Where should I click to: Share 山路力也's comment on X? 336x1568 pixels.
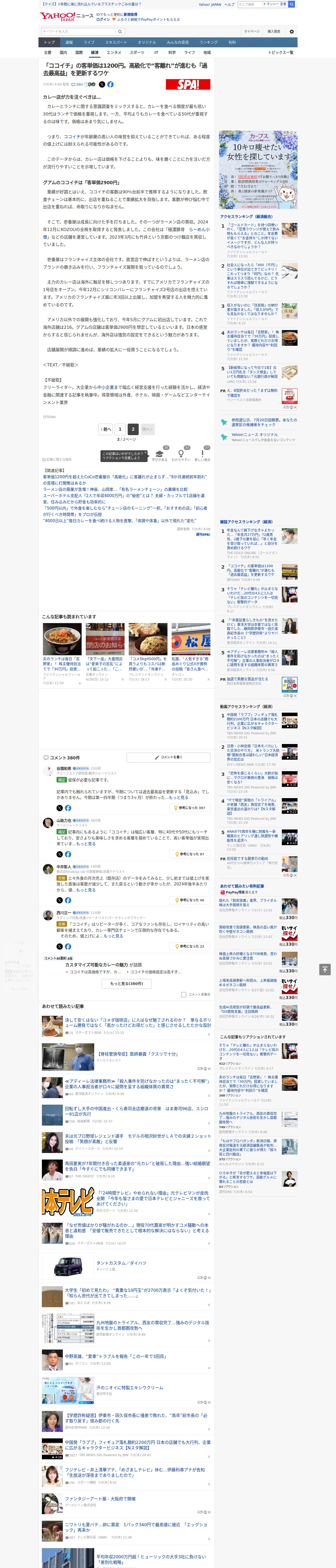[60, 854]
